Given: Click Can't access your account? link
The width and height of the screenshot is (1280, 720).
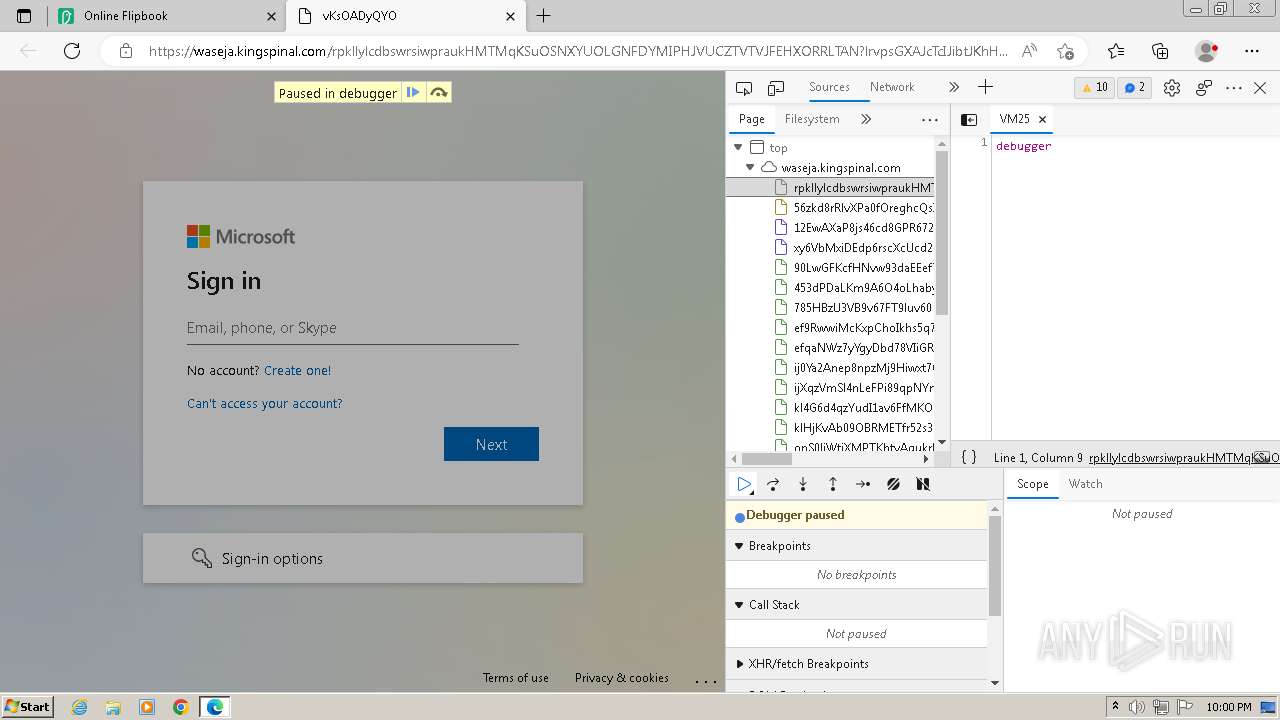Looking at the screenshot, I should coord(265,404).
